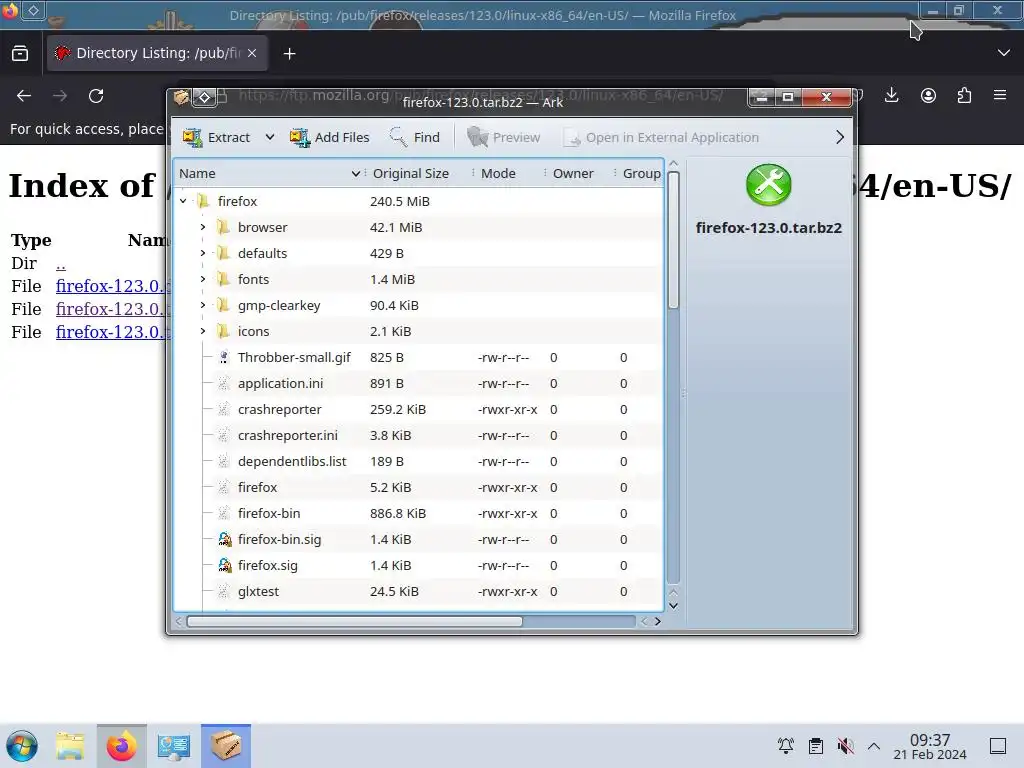The width and height of the screenshot is (1024, 768).
Task: Select the gmp-clearkey folder icon
Action: coord(224,305)
